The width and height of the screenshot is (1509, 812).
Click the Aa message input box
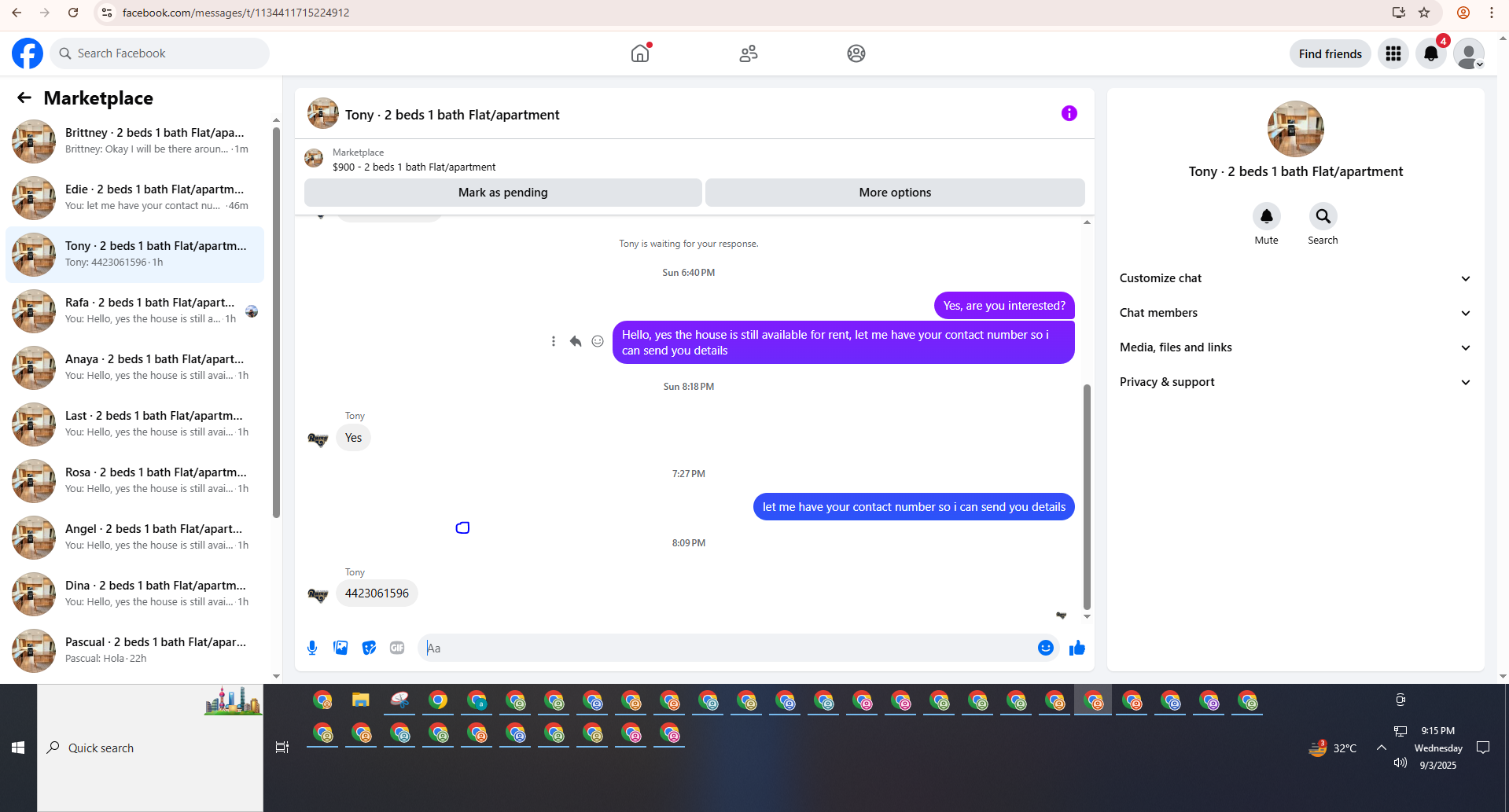click(727, 648)
